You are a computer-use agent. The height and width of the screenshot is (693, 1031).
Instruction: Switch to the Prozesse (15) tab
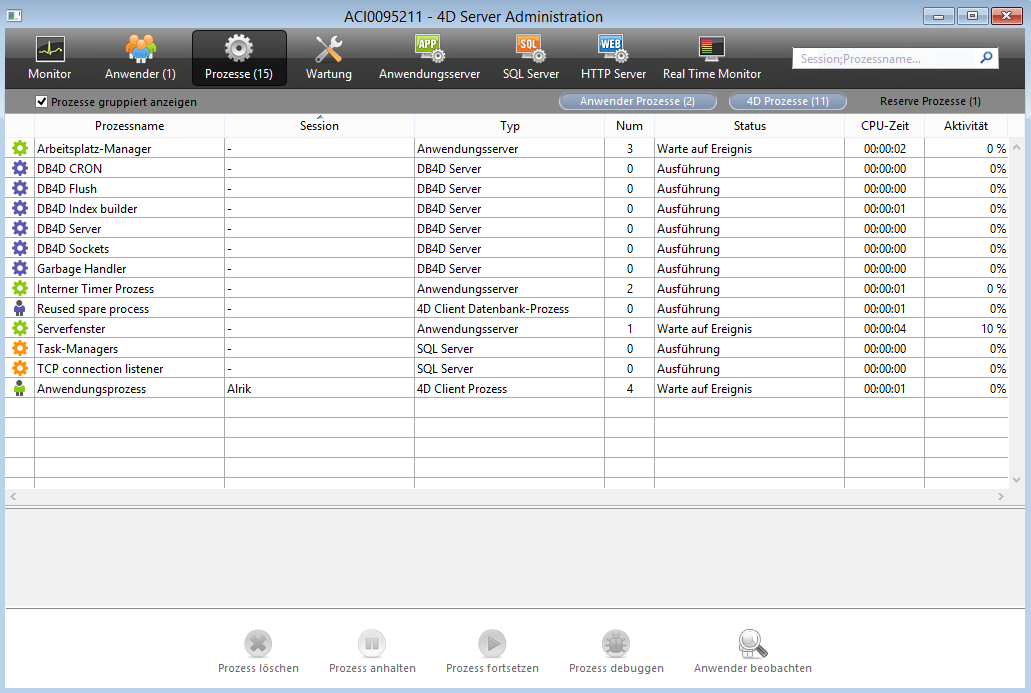pos(239,58)
